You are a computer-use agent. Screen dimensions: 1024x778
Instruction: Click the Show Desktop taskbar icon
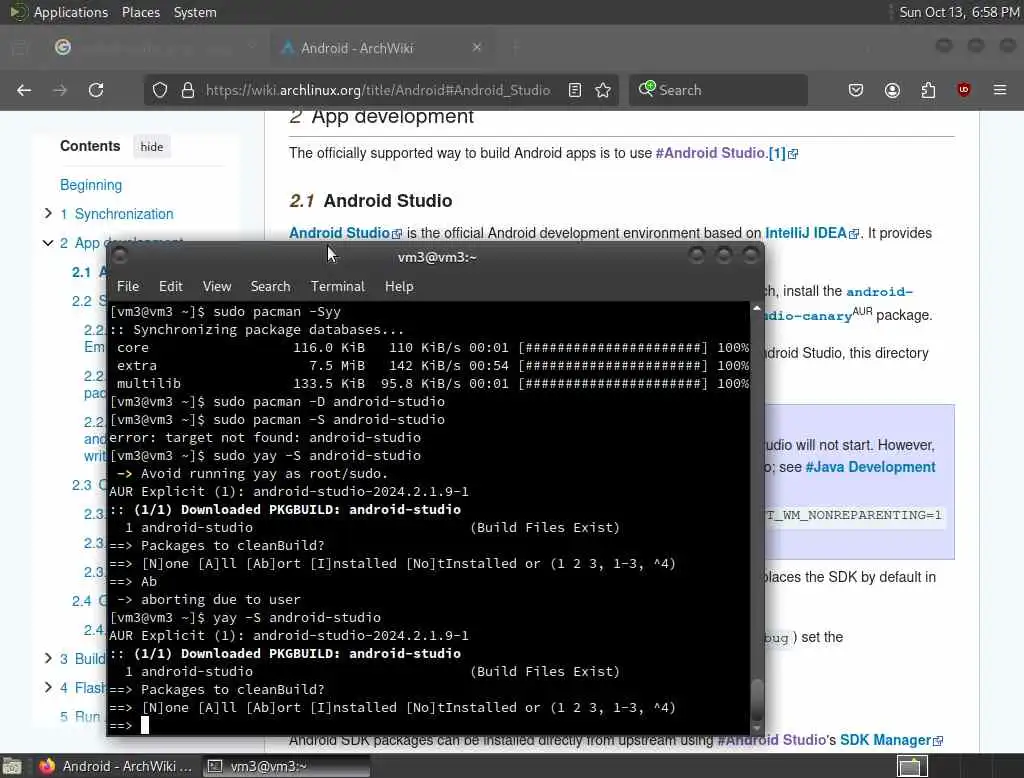(12, 766)
